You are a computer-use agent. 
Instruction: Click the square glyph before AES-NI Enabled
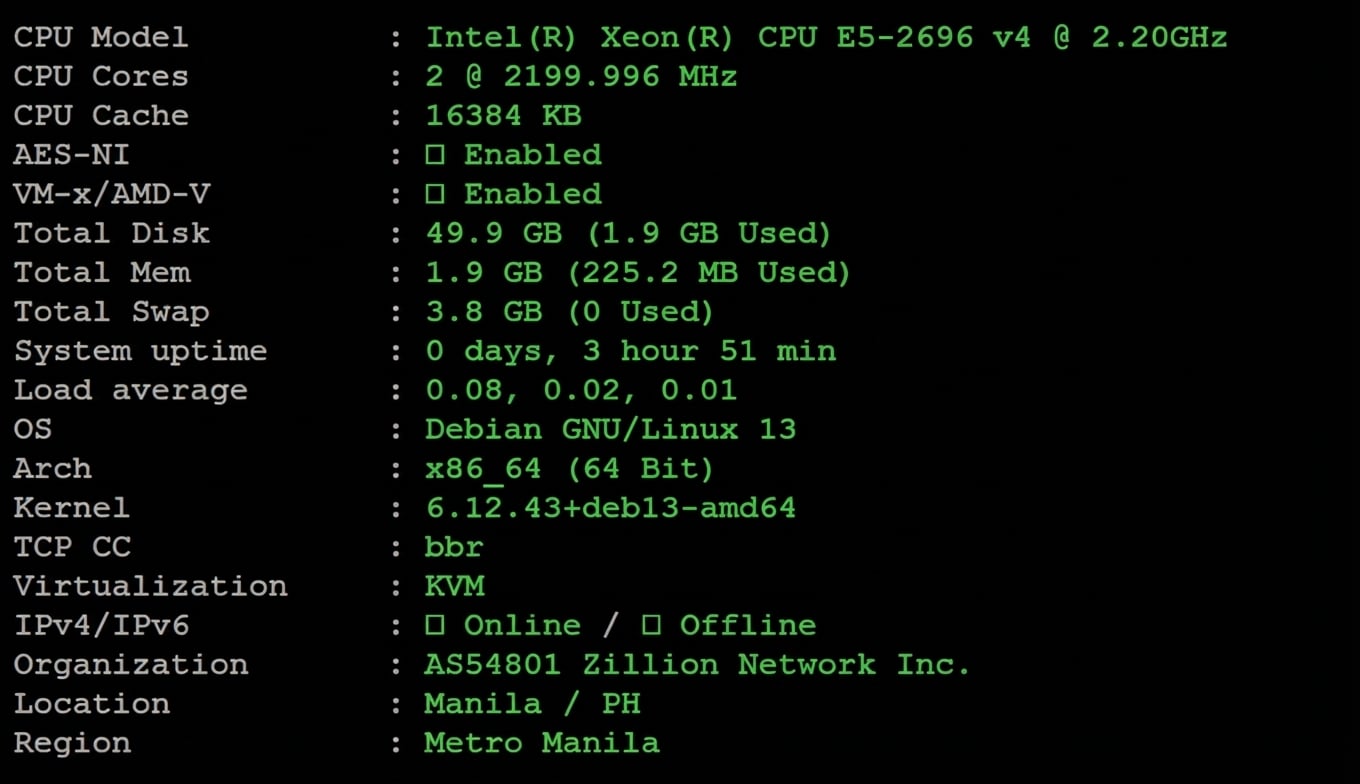435,155
